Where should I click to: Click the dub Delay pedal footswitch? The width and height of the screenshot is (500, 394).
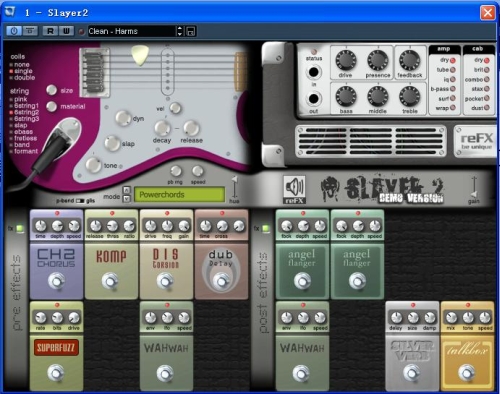[x=221, y=281]
